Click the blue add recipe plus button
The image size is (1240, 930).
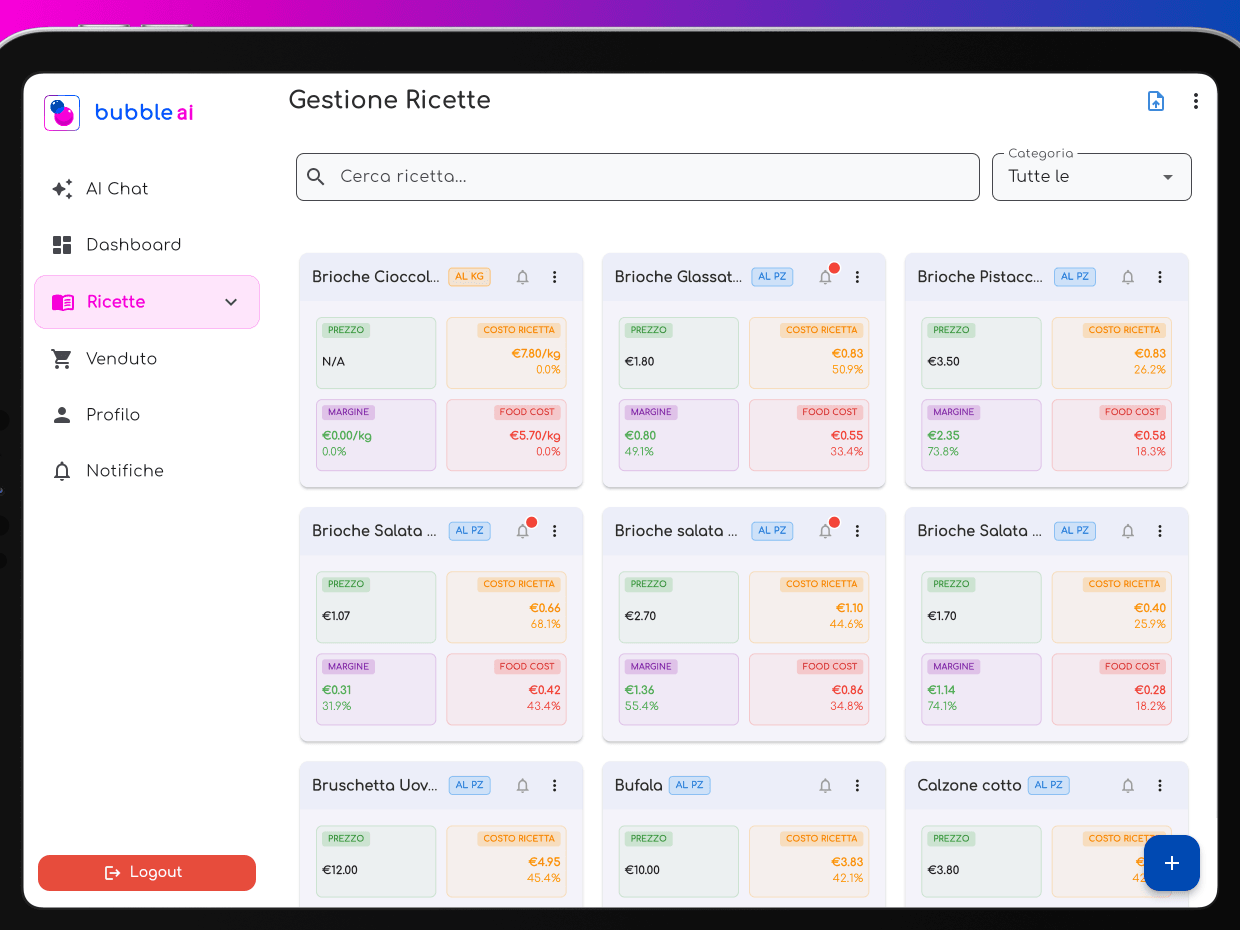(x=1171, y=863)
